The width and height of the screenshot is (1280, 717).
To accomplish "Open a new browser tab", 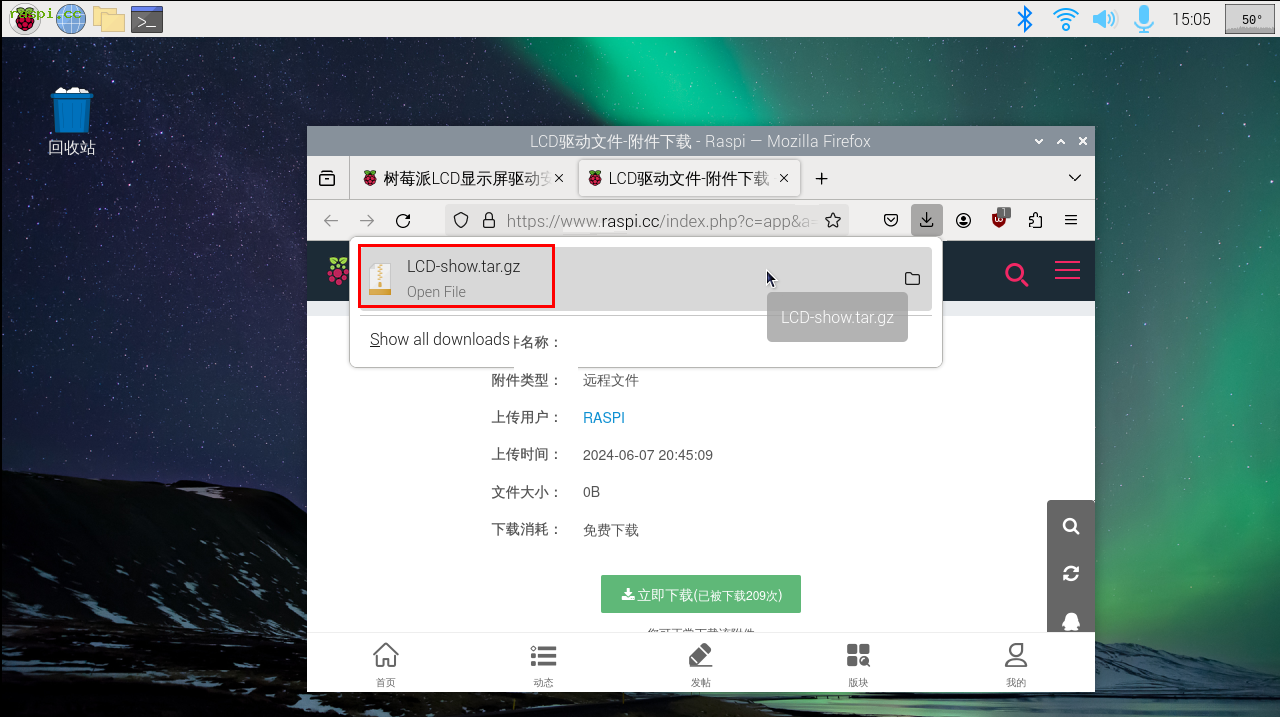I will 821,178.
